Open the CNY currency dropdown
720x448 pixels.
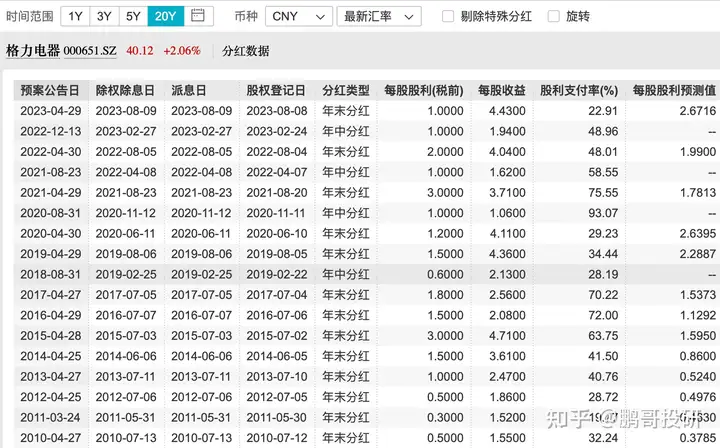(x=299, y=17)
